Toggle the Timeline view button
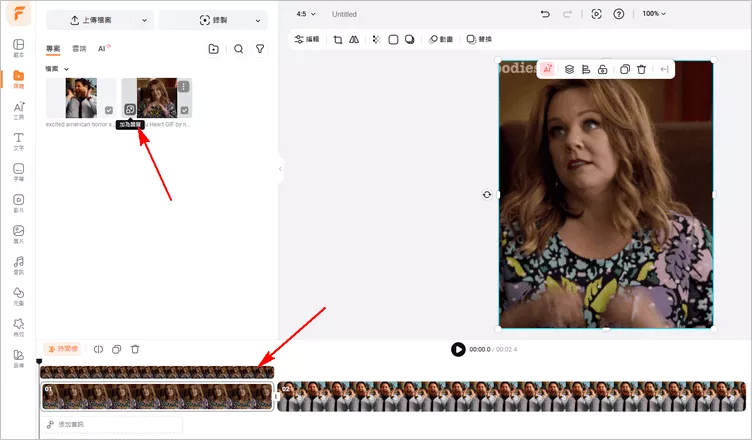Image resolution: width=752 pixels, height=440 pixels. [63, 349]
